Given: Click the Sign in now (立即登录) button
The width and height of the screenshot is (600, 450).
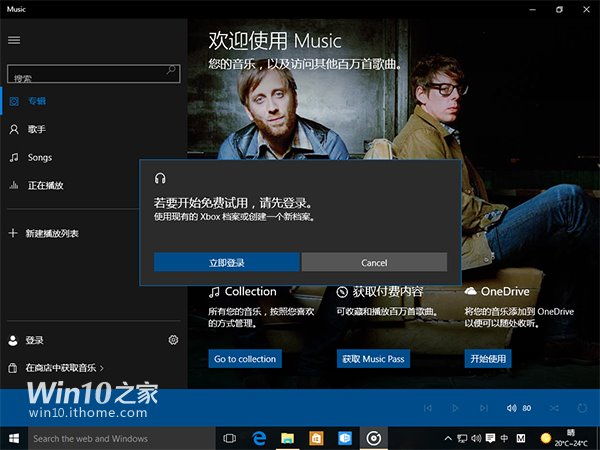Looking at the screenshot, I should tap(227, 262).
